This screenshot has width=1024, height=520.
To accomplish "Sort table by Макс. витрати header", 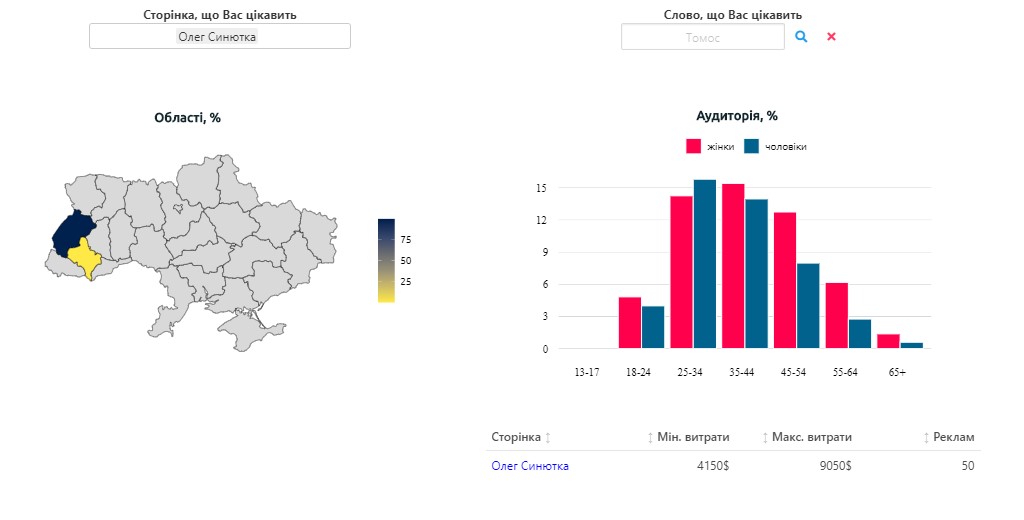I will pyautogui.click(x=812, y=437).
